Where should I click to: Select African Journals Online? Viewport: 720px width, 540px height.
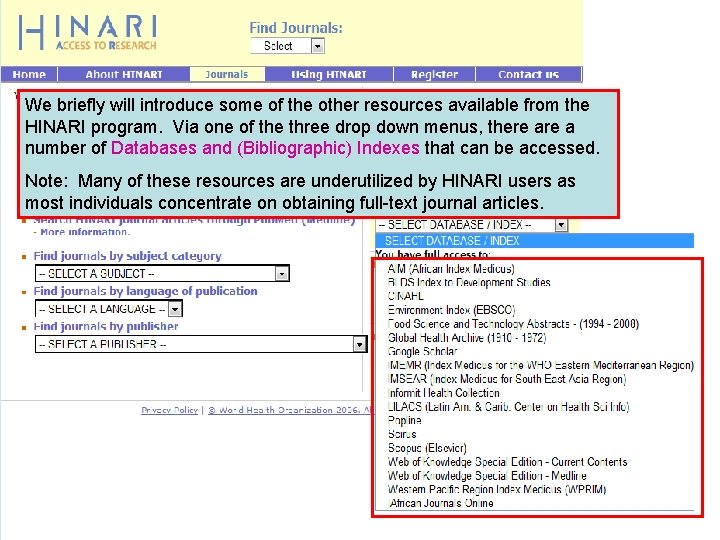pyautogui.click(x=441, y=503)
